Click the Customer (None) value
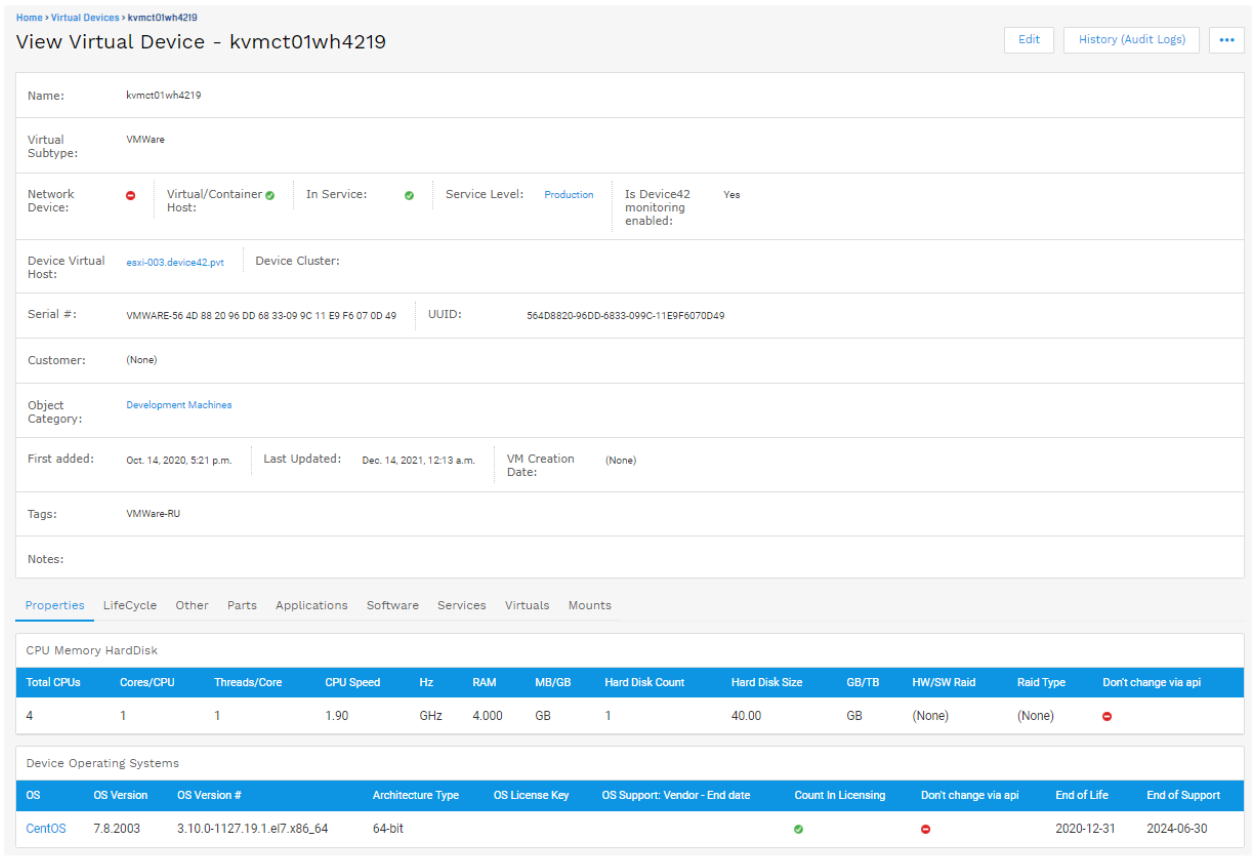Screen dimensions: 1253x860 (x=142, y=360)
